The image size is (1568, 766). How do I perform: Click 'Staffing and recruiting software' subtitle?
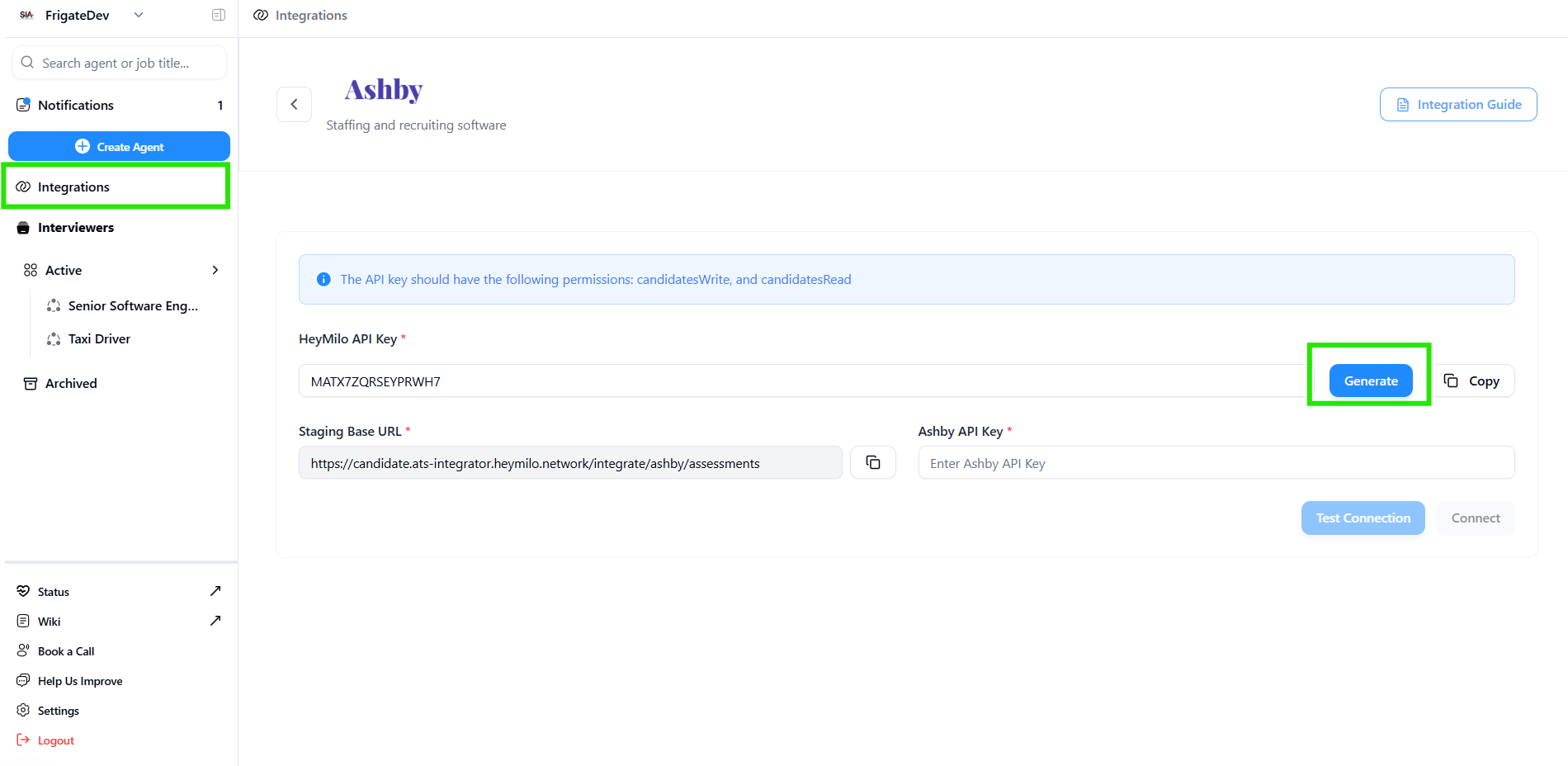tap(416, 125)
